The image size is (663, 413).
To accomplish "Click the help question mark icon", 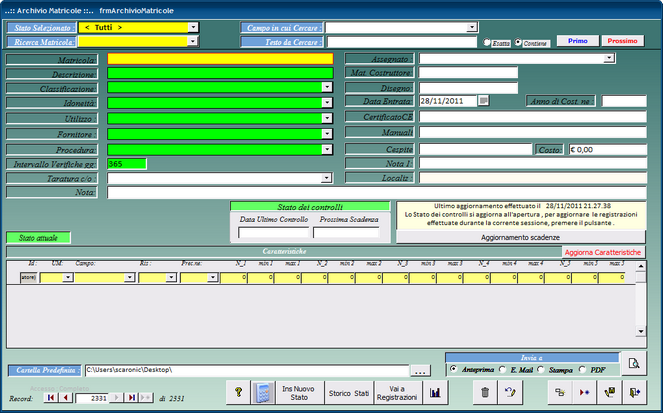I will point(238,393).
